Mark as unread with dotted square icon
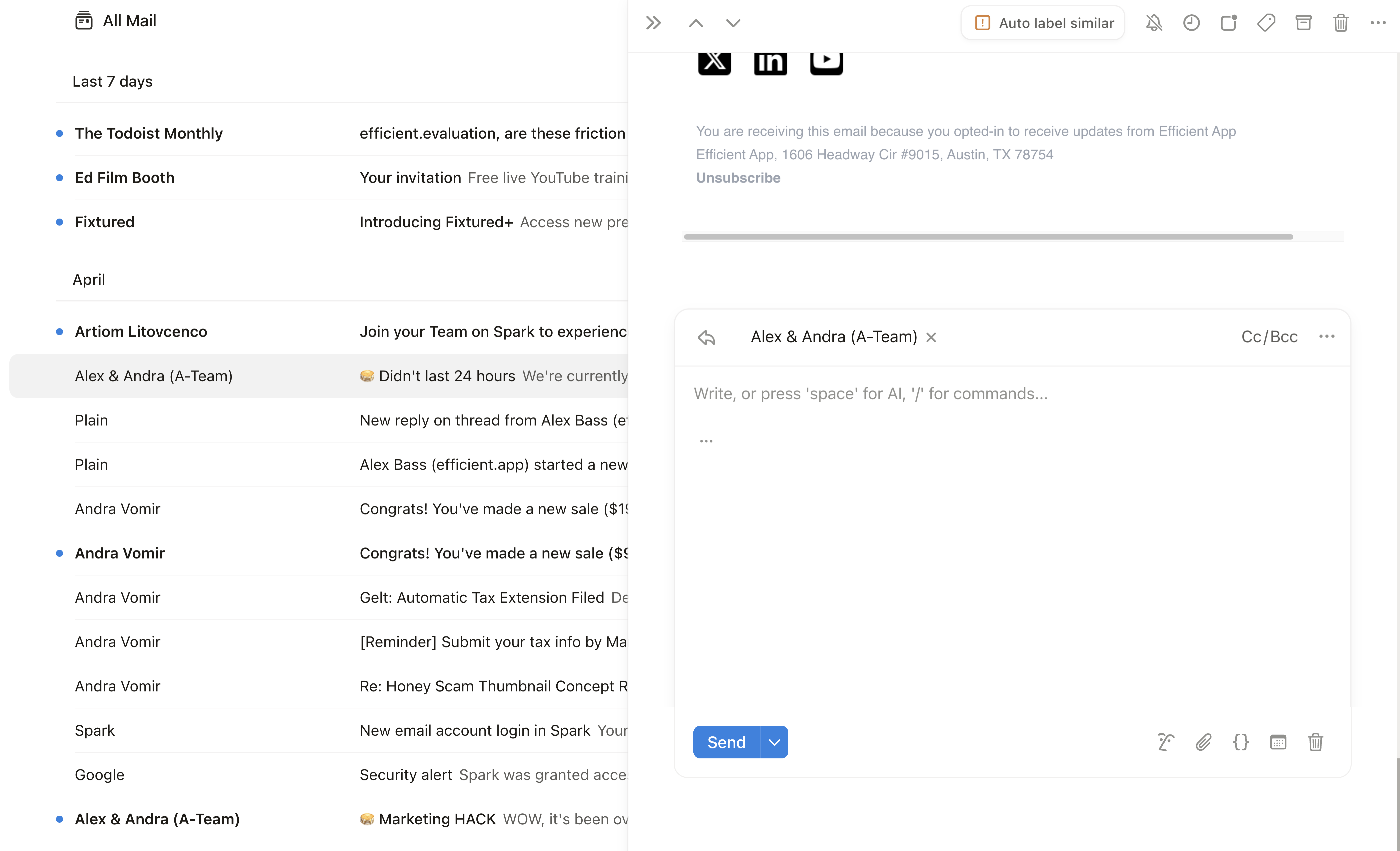Image resolution: width=1400 pixels, height=851 pixels. (1229, 23)
